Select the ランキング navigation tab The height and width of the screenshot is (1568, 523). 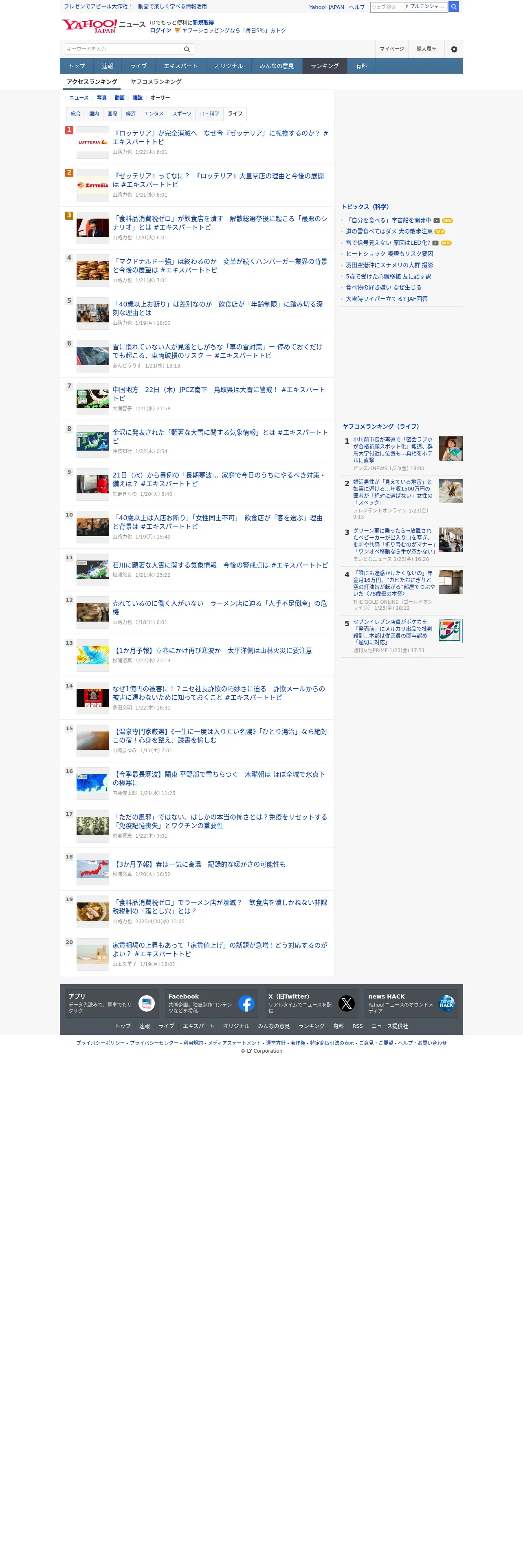click(325, 66)
